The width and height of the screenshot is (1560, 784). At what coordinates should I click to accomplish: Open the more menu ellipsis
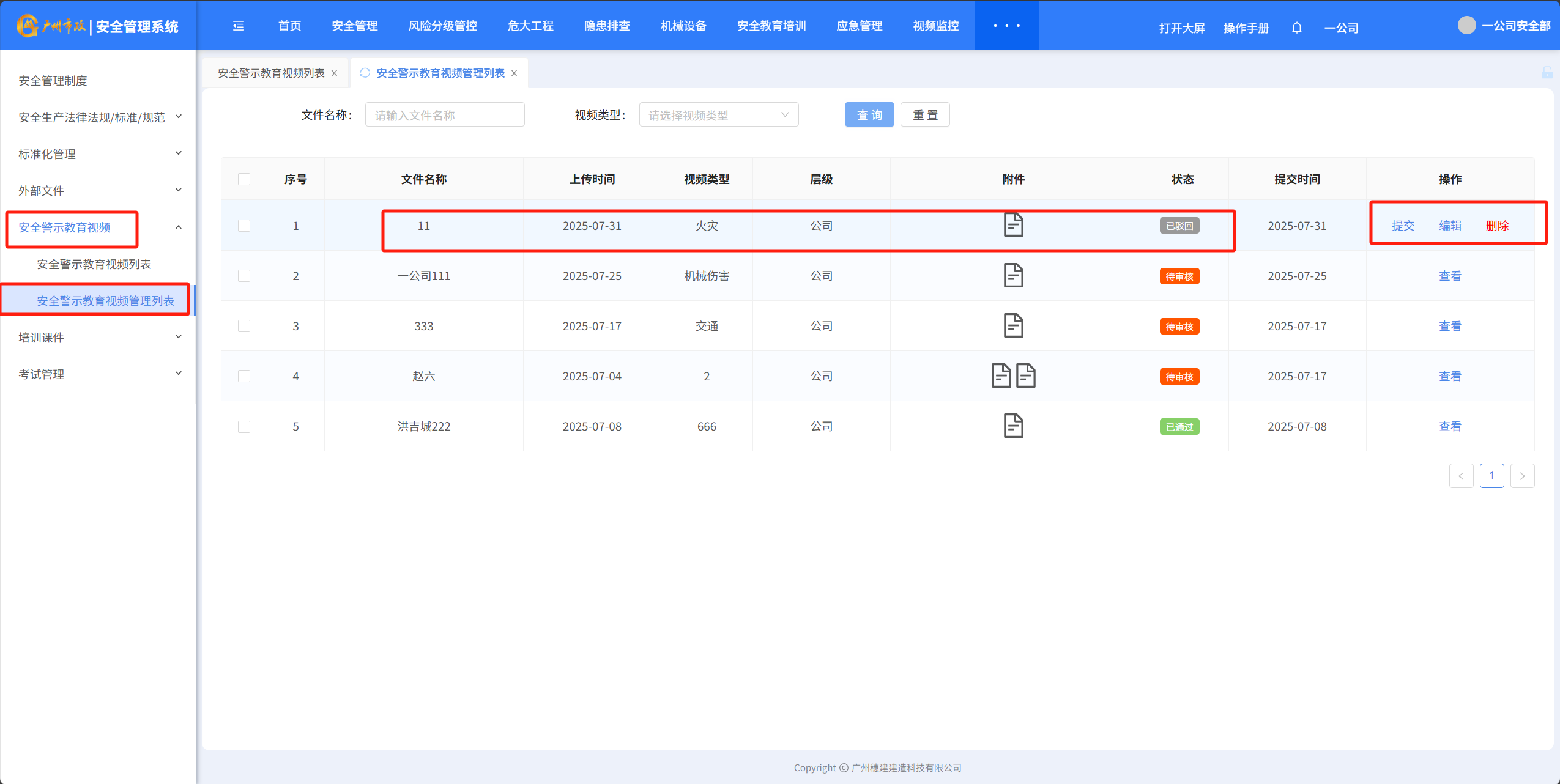click(x=1006, y=26)
